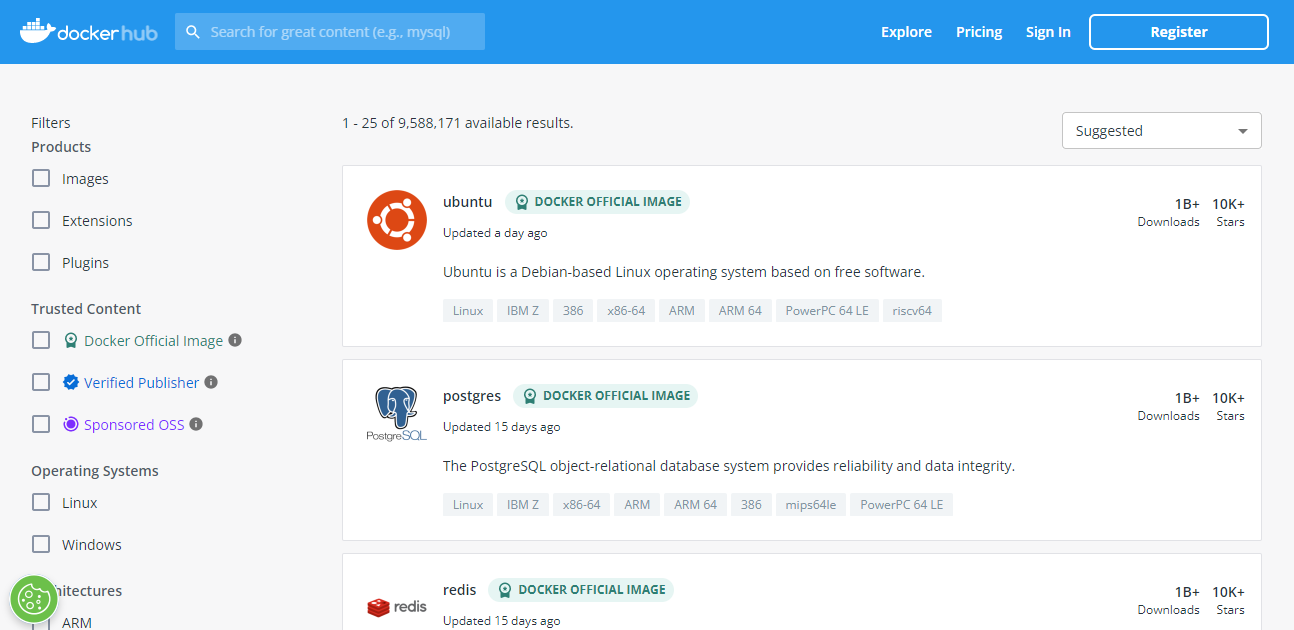Viewport: 1294px width, 630px height.
Task: Click the search magnifier icon
Action: pos(193,31)
